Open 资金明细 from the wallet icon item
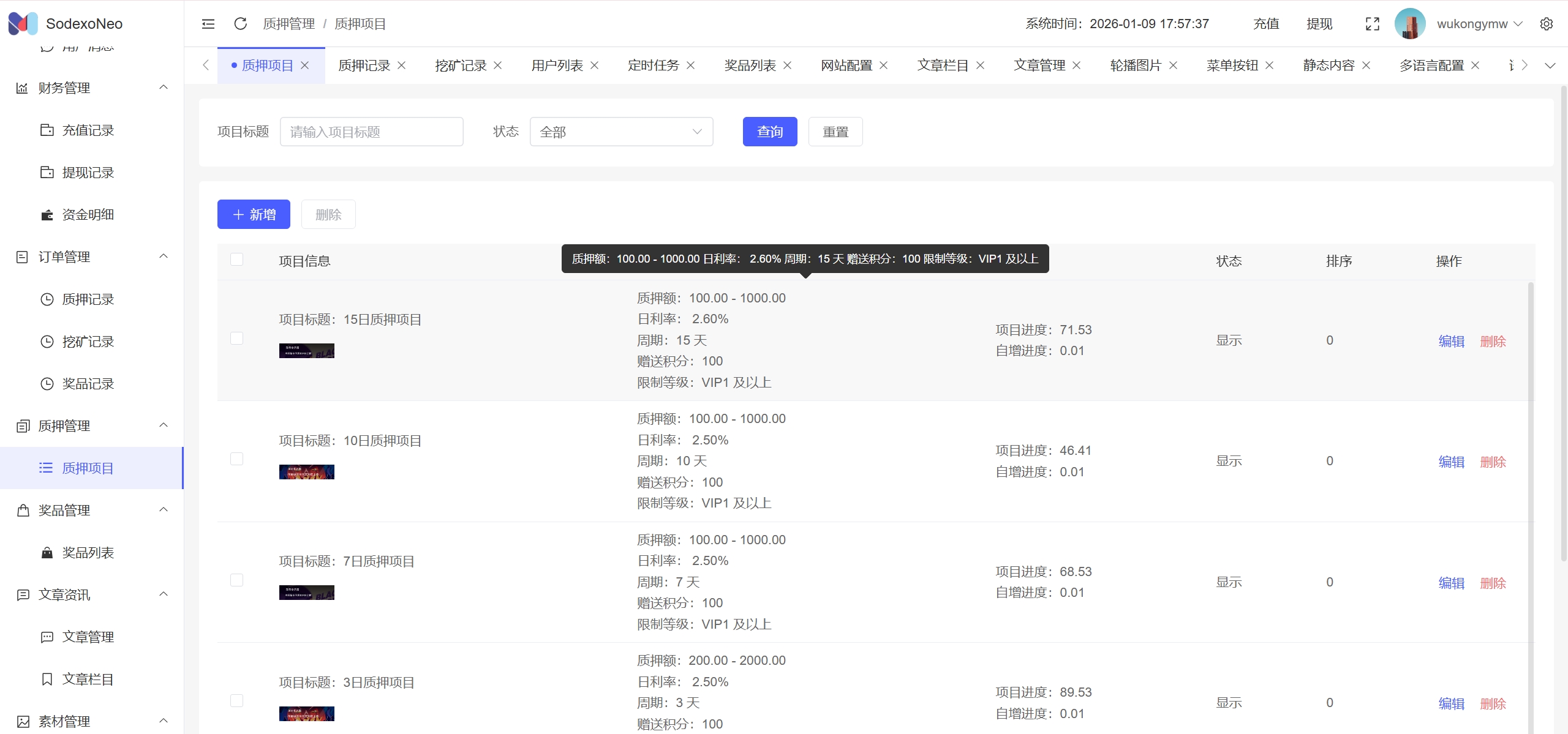This screenshot has width=1568, height=734. [88, 215]
